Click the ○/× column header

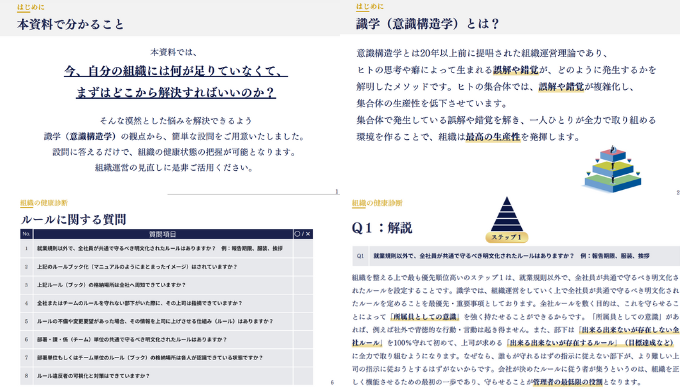[303, 234]
